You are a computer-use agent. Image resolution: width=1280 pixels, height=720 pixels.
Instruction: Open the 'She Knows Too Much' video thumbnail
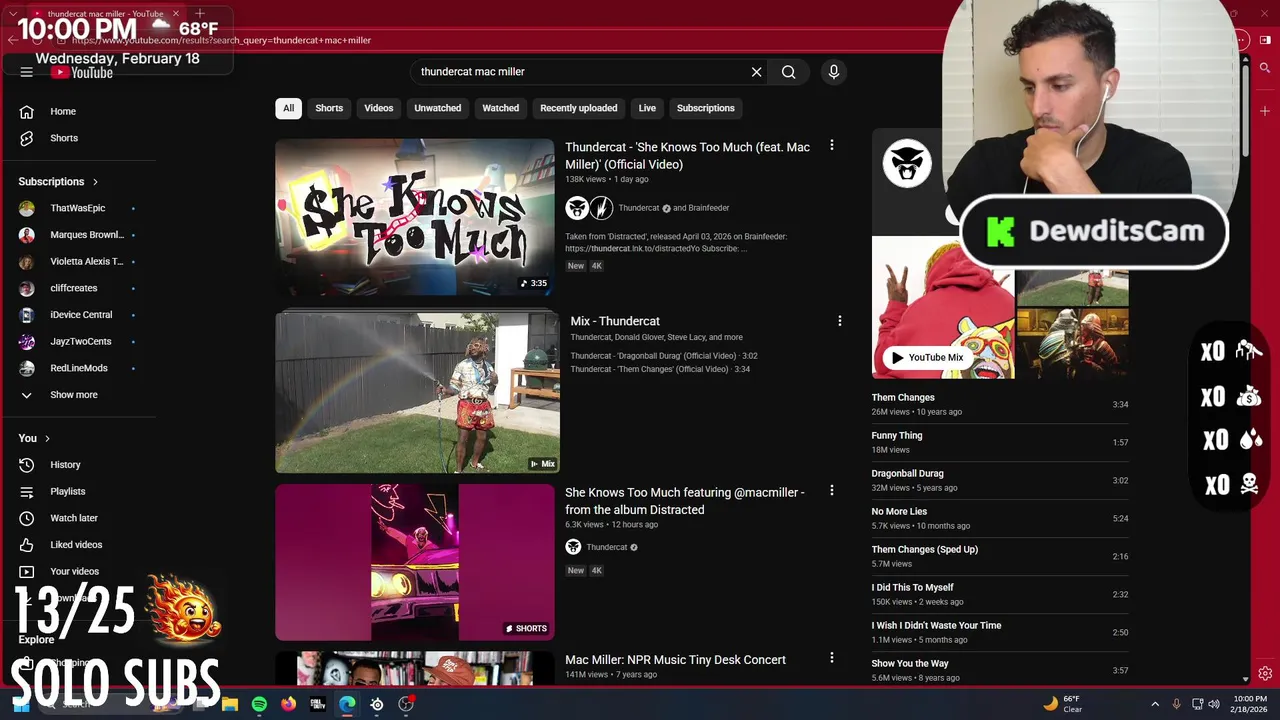click(x=415, y=217)
